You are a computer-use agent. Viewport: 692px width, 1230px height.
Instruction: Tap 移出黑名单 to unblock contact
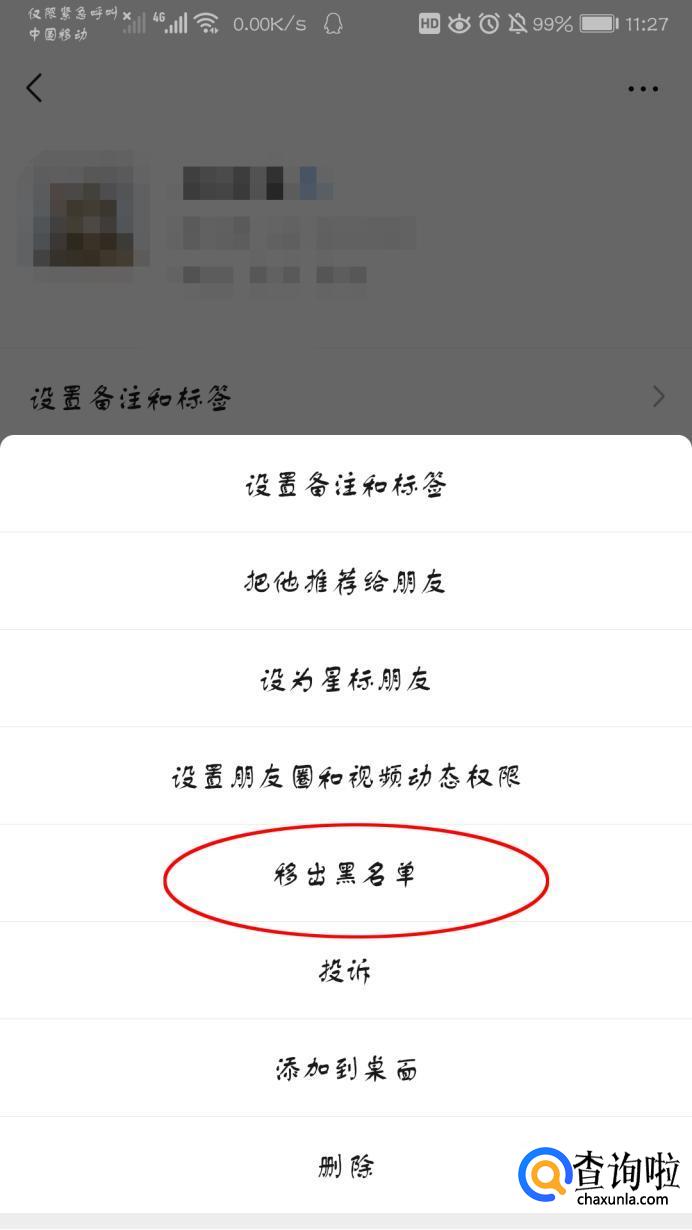[346, 874]
